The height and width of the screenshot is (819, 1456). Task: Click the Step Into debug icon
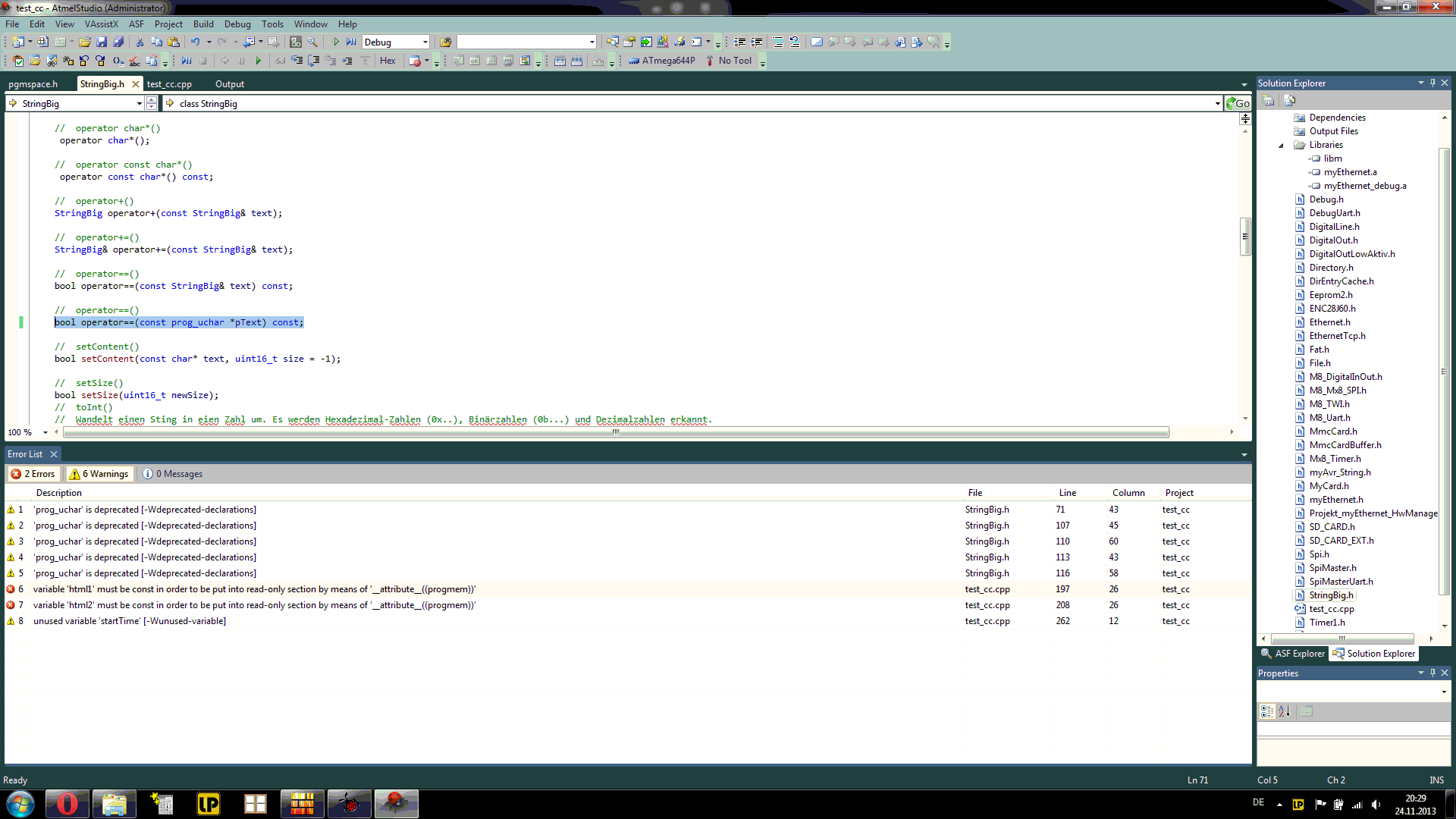(x=297, y=61)
